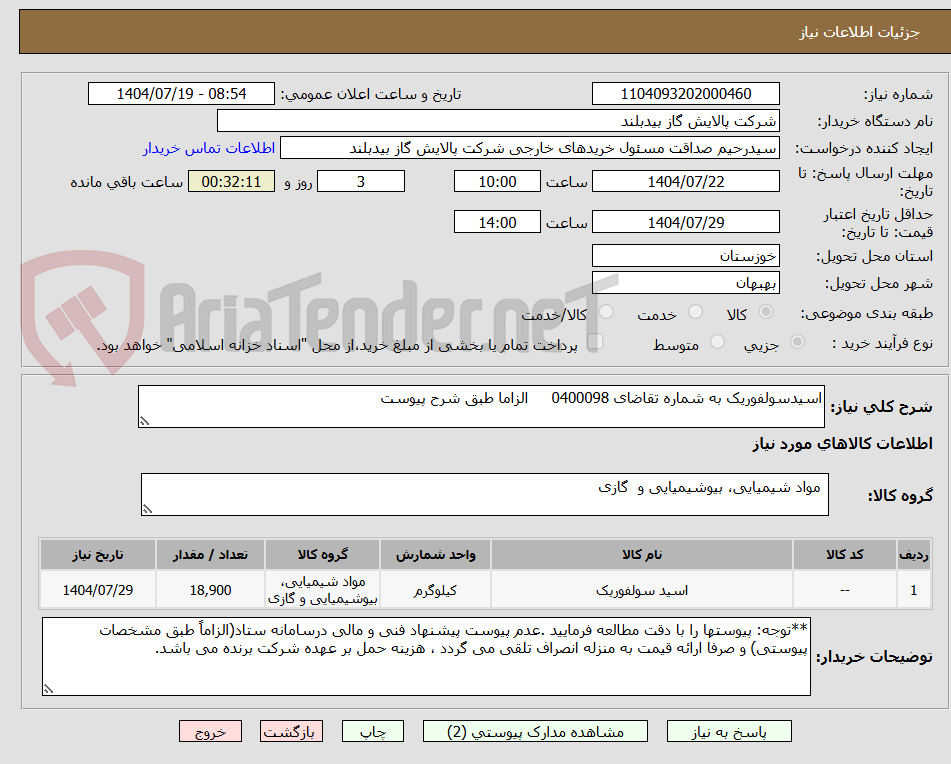The image size is (951, 764).
Task: Open the بهبهان city field
Action: pos(686,283)
